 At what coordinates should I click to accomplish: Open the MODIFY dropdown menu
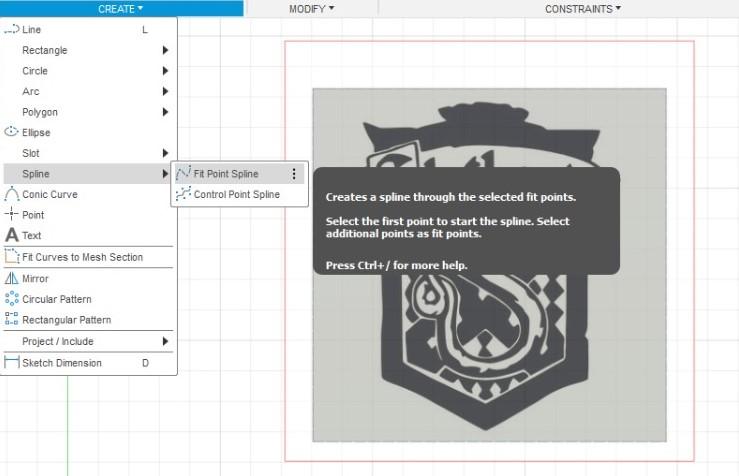(311, 8)
